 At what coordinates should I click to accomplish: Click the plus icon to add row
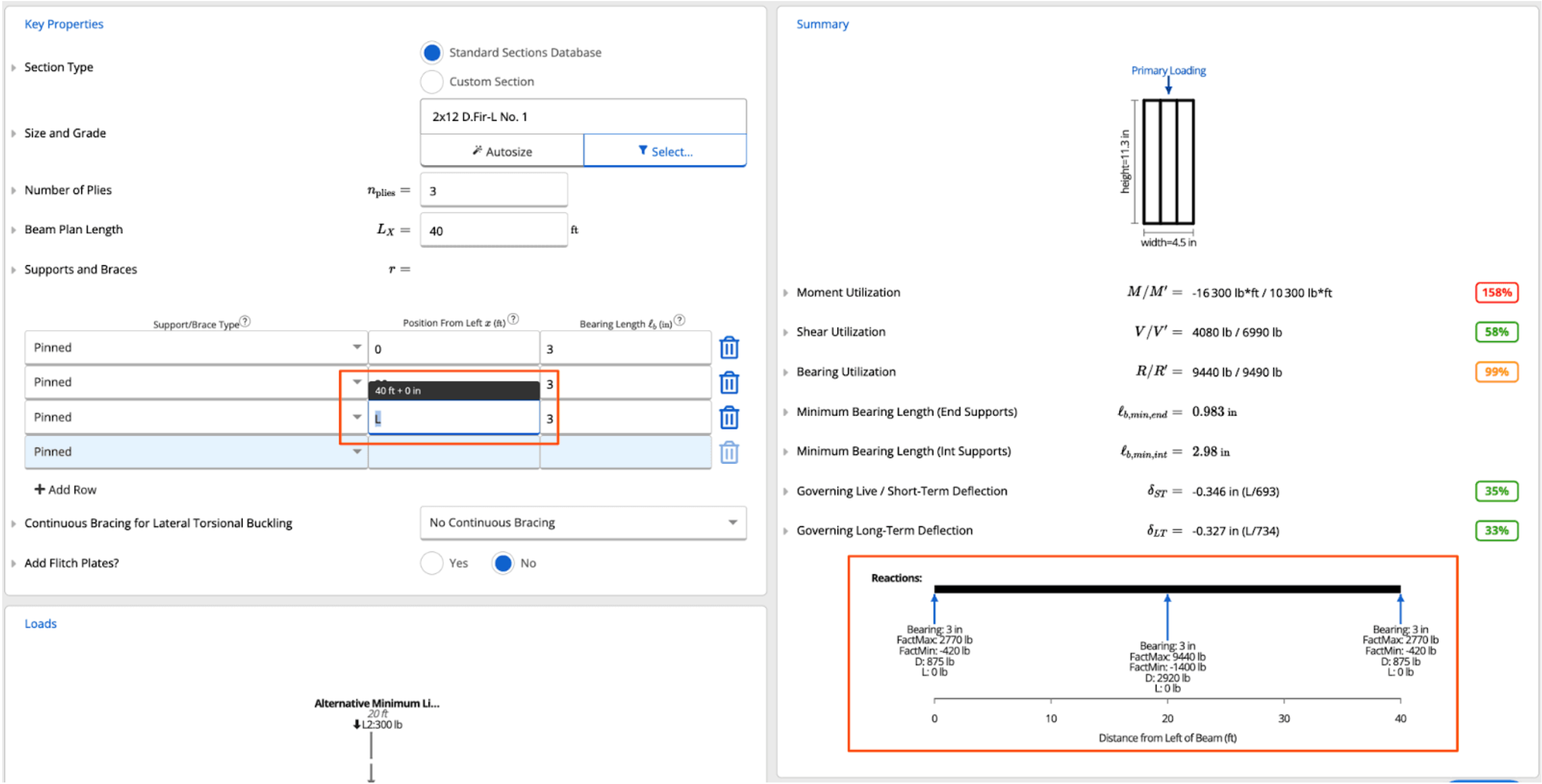click(39, 489)
